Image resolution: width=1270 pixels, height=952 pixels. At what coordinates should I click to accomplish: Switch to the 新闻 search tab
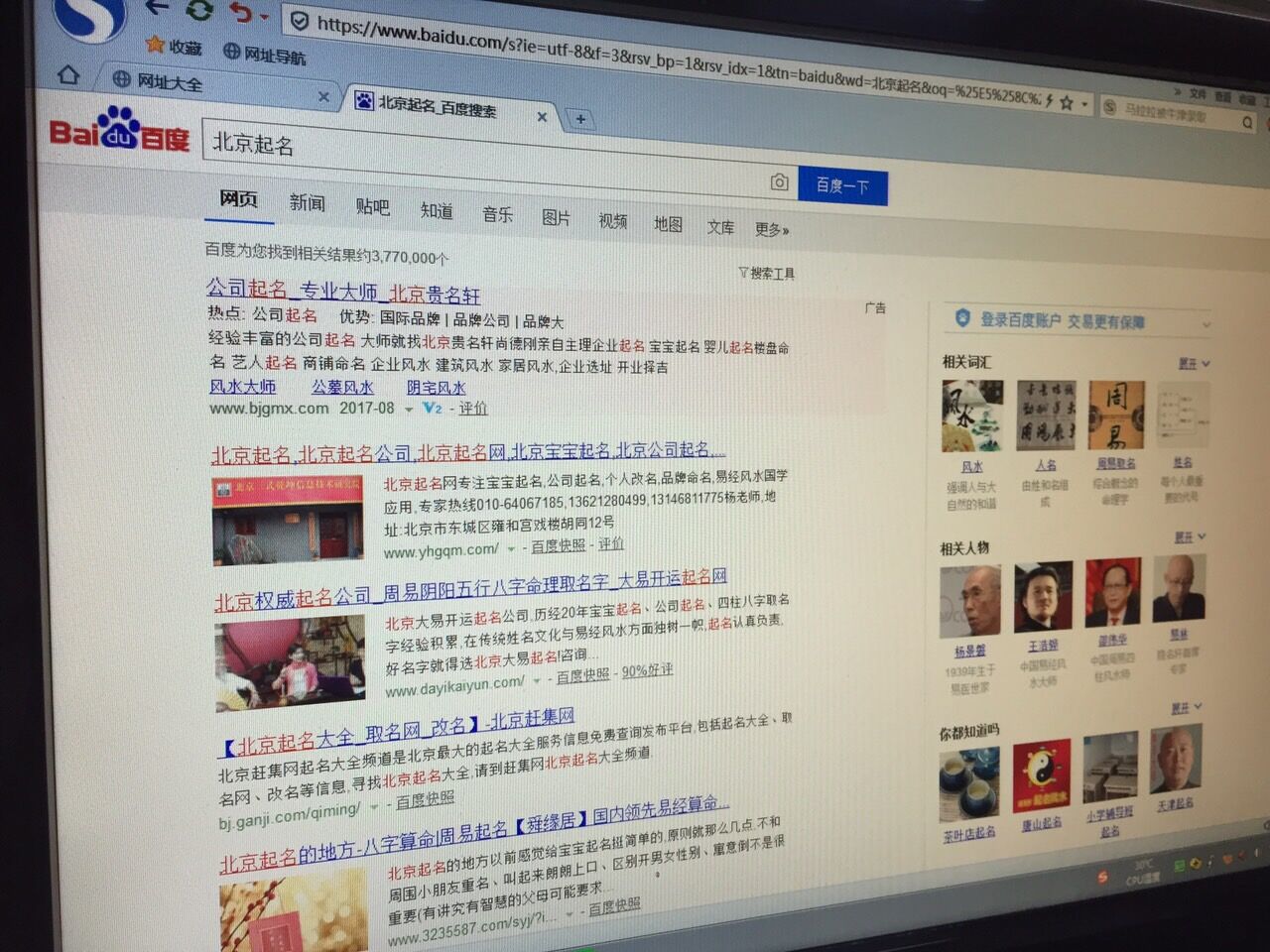tap(307, 203)
